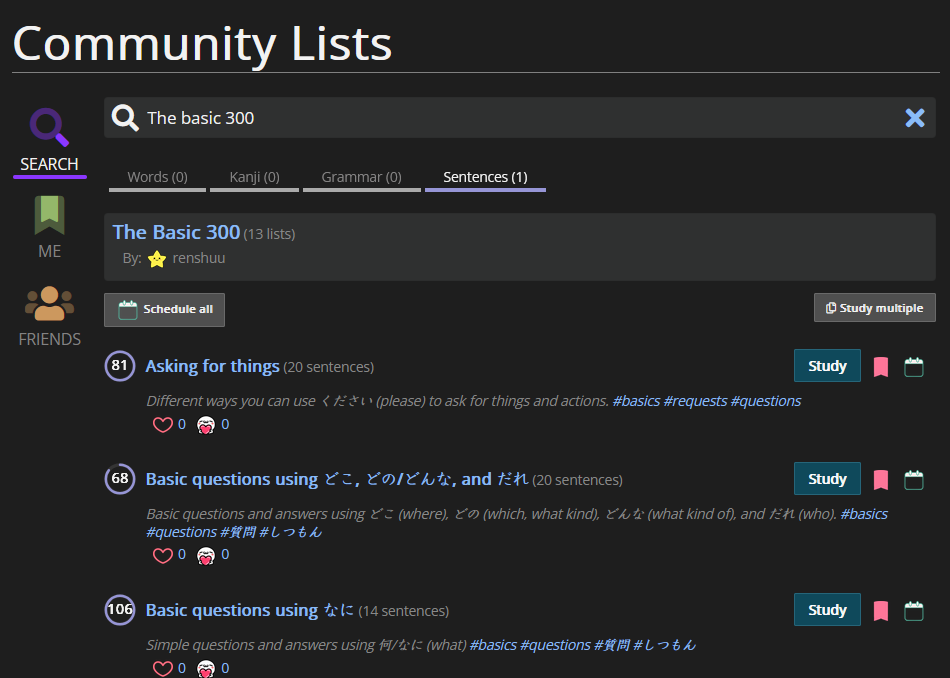The height and width of the screenshot is (678, 950).
Task: Switch to the Words (0) tab
Action: (158, 178)
